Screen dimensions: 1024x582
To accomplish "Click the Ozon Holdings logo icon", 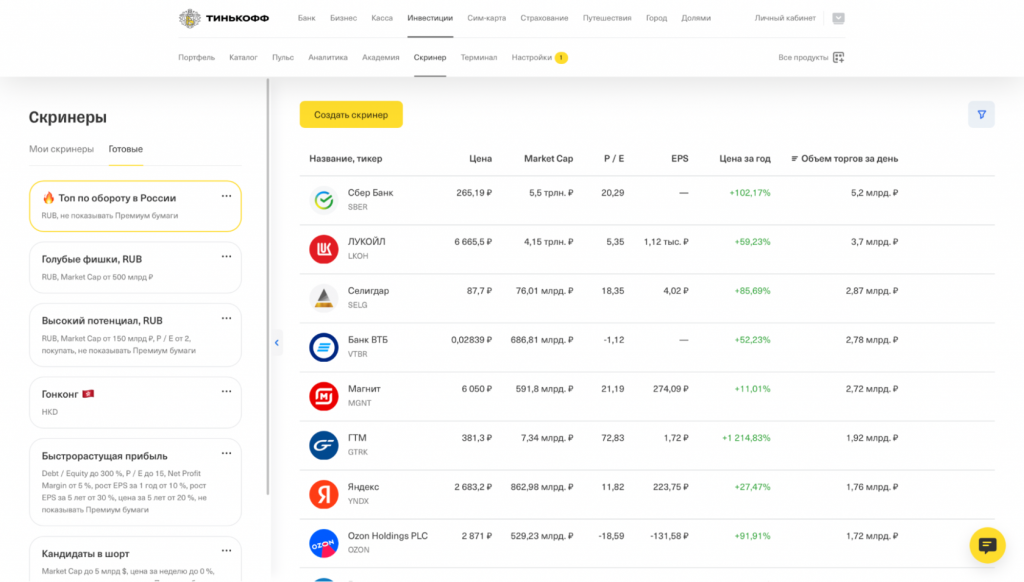I will coord(324,543).
